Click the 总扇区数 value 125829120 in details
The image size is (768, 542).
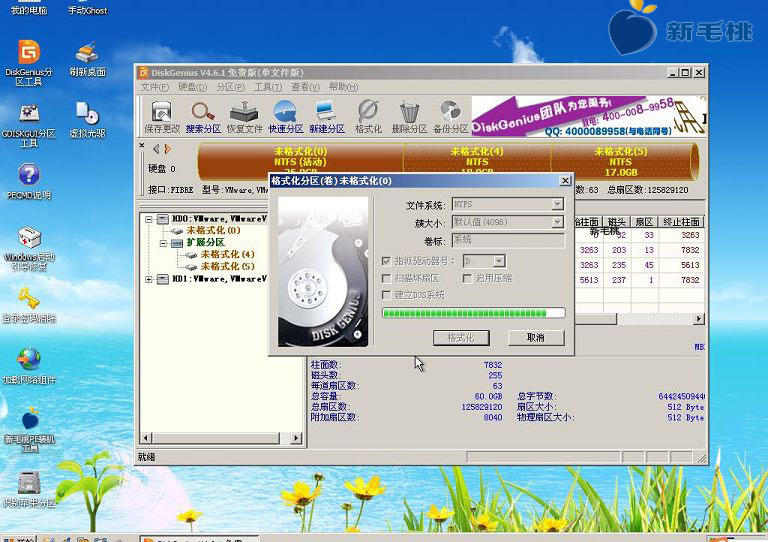[x=482, y=407]
